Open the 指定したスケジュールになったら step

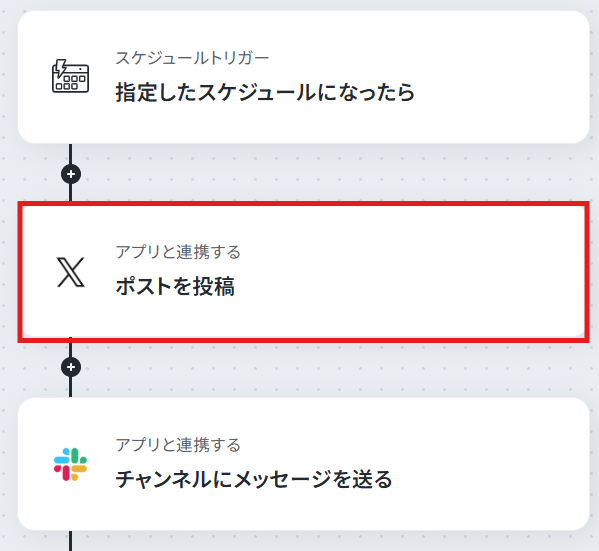point(265,92)
